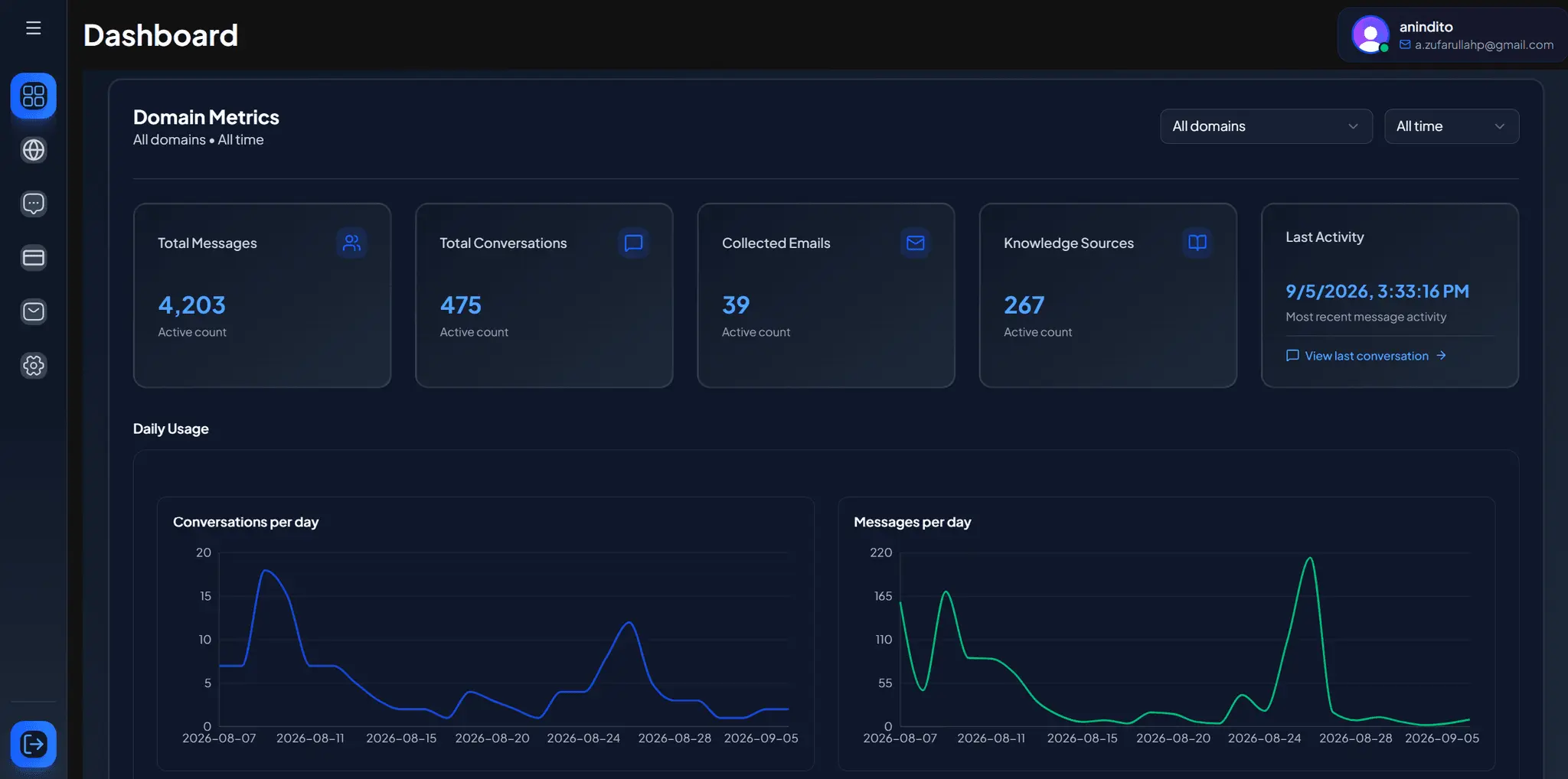Screen dimensions: 1568x779
Task: Click the envelope icon on Collected Emails card
Action: click(915, 243)
